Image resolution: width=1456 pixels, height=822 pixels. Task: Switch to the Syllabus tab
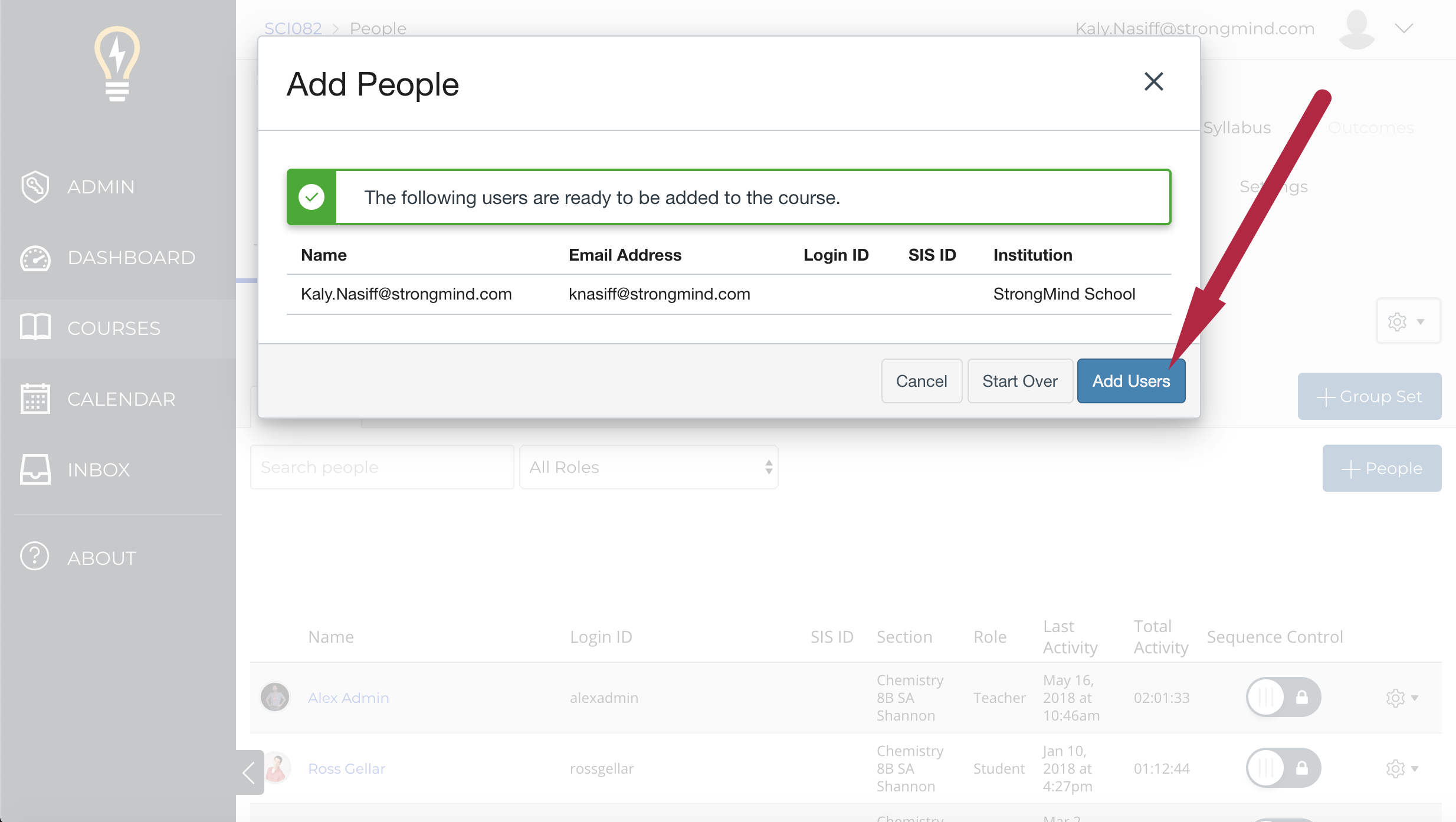coord(1237,127)
